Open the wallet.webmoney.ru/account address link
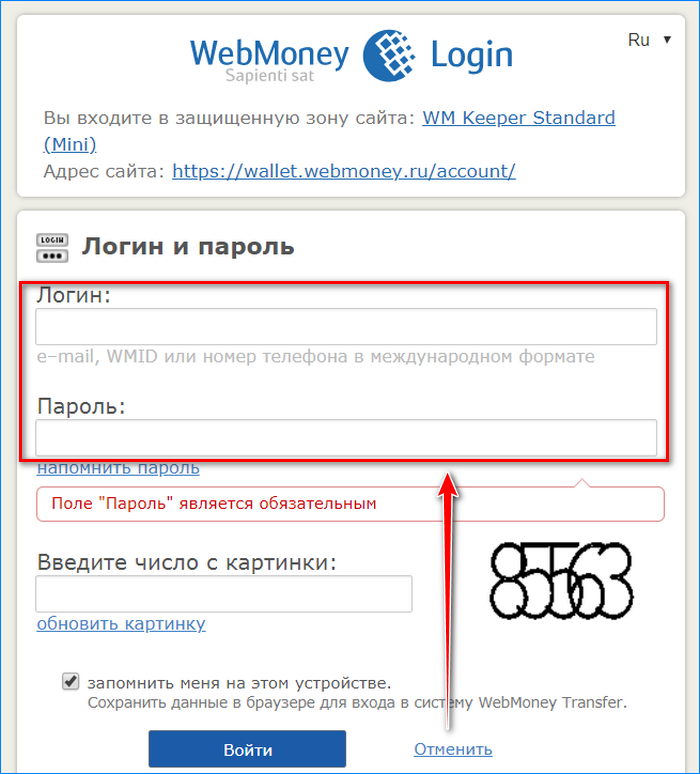 click(344, 171)
